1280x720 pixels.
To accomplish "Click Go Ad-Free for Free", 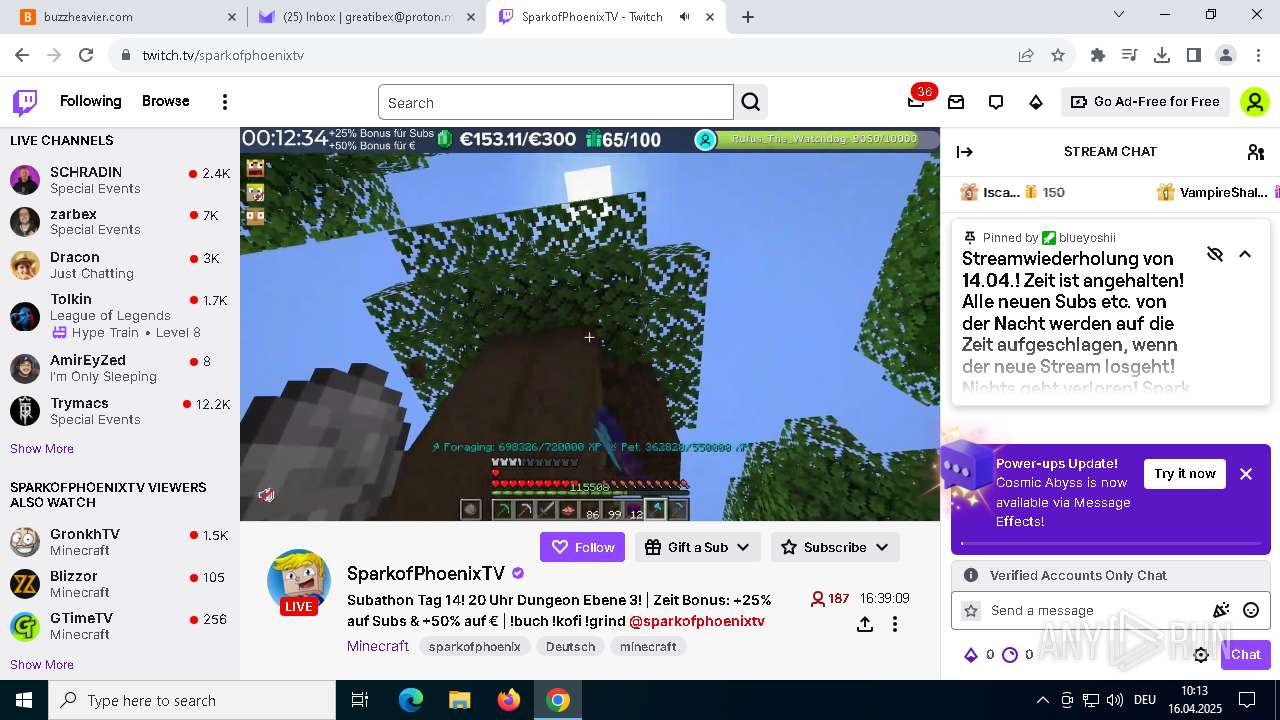I will [1145, 102].
